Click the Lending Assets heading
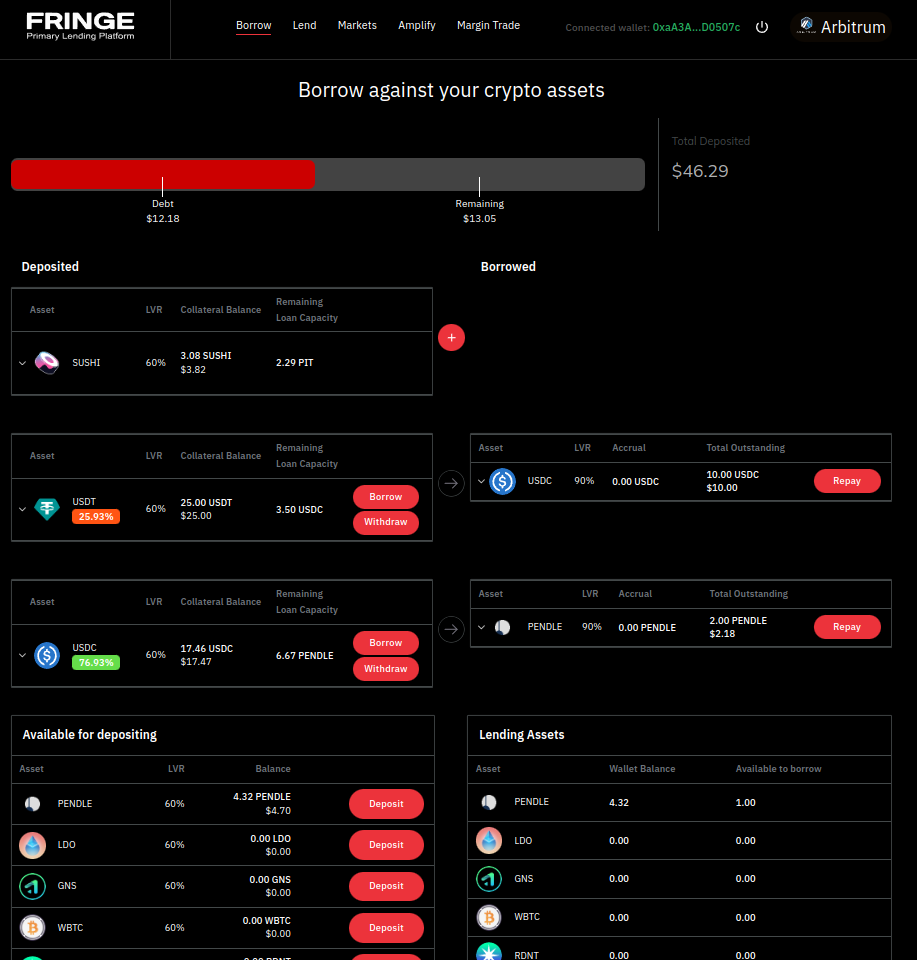 point(522,735)
